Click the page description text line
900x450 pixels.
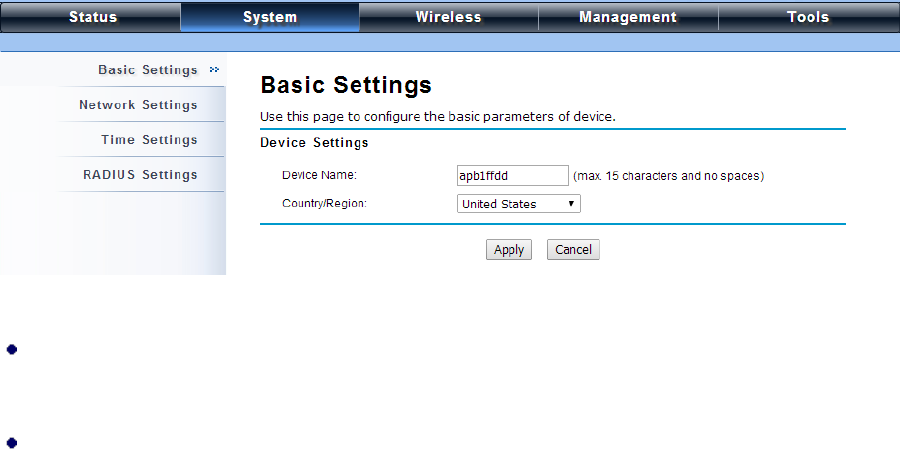pyautogui.click(x=437, y=117)
